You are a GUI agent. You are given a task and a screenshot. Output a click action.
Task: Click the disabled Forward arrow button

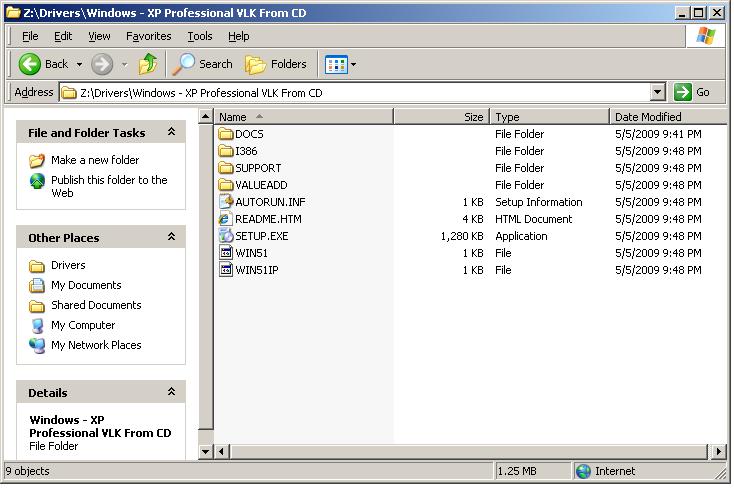(102, 64)
